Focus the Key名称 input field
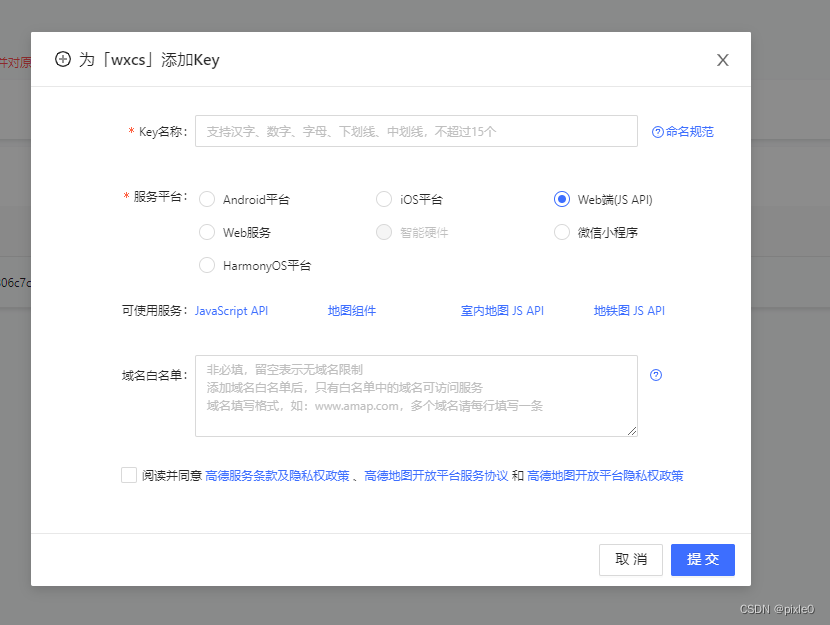This screenshot has height=625, width=830. [x=416, y=131]
